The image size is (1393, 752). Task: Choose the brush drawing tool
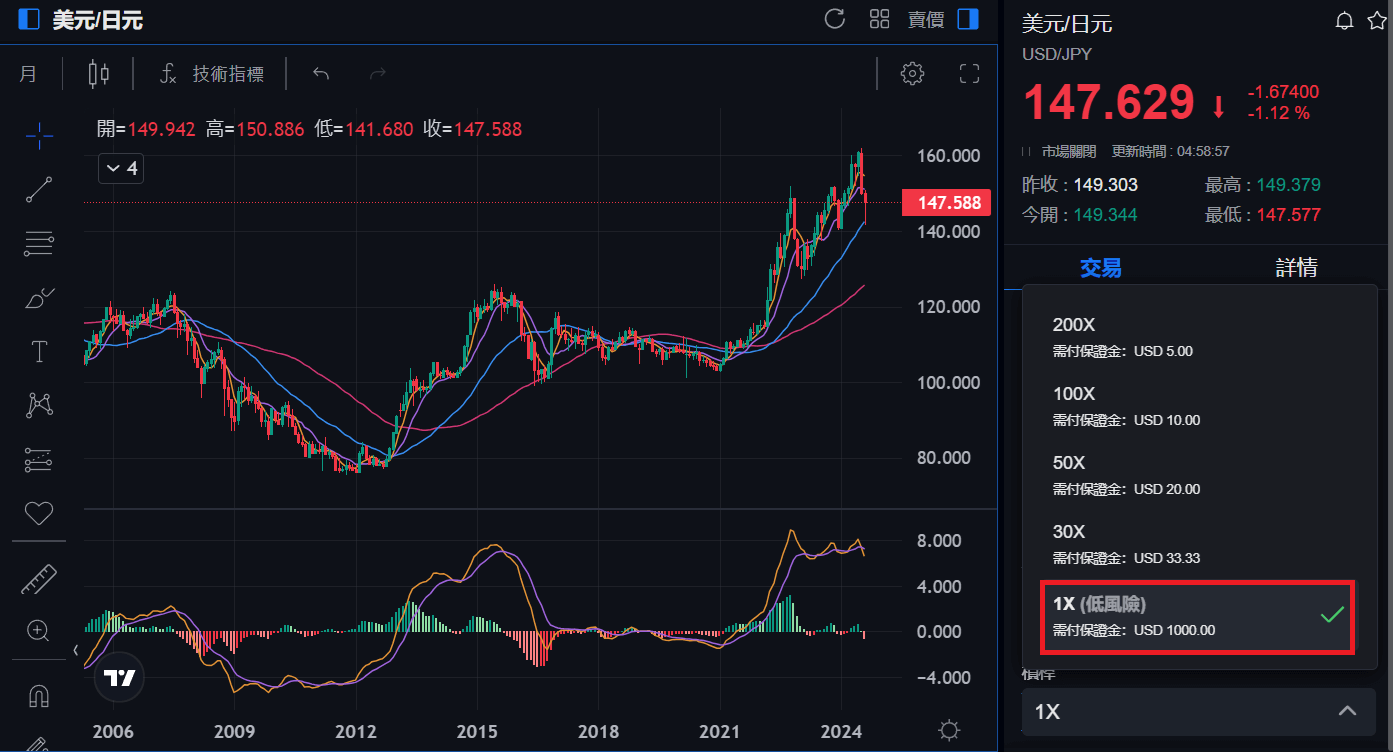(x=39, y=298)
